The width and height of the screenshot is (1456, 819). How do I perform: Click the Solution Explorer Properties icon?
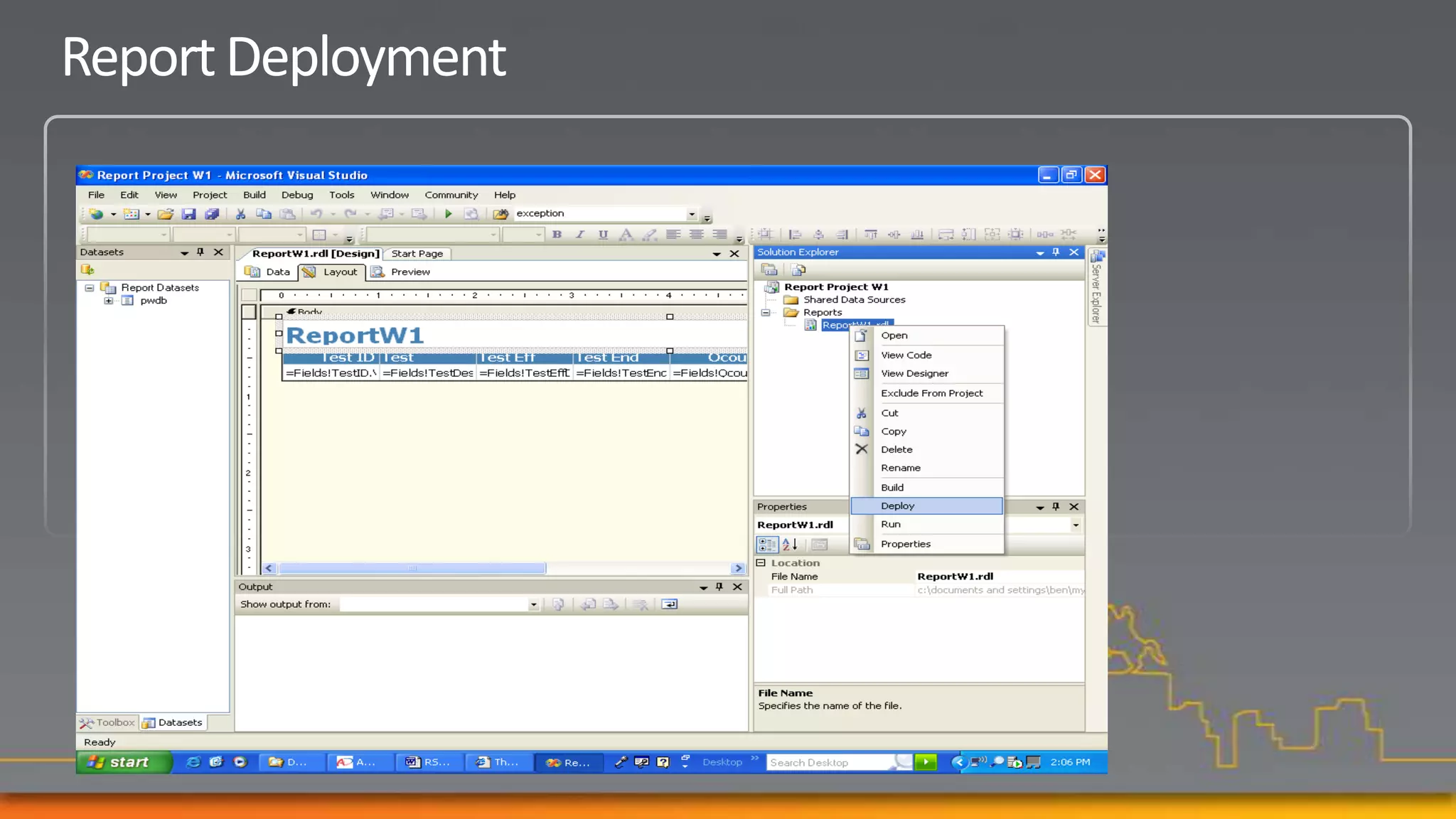click(769, 270)
